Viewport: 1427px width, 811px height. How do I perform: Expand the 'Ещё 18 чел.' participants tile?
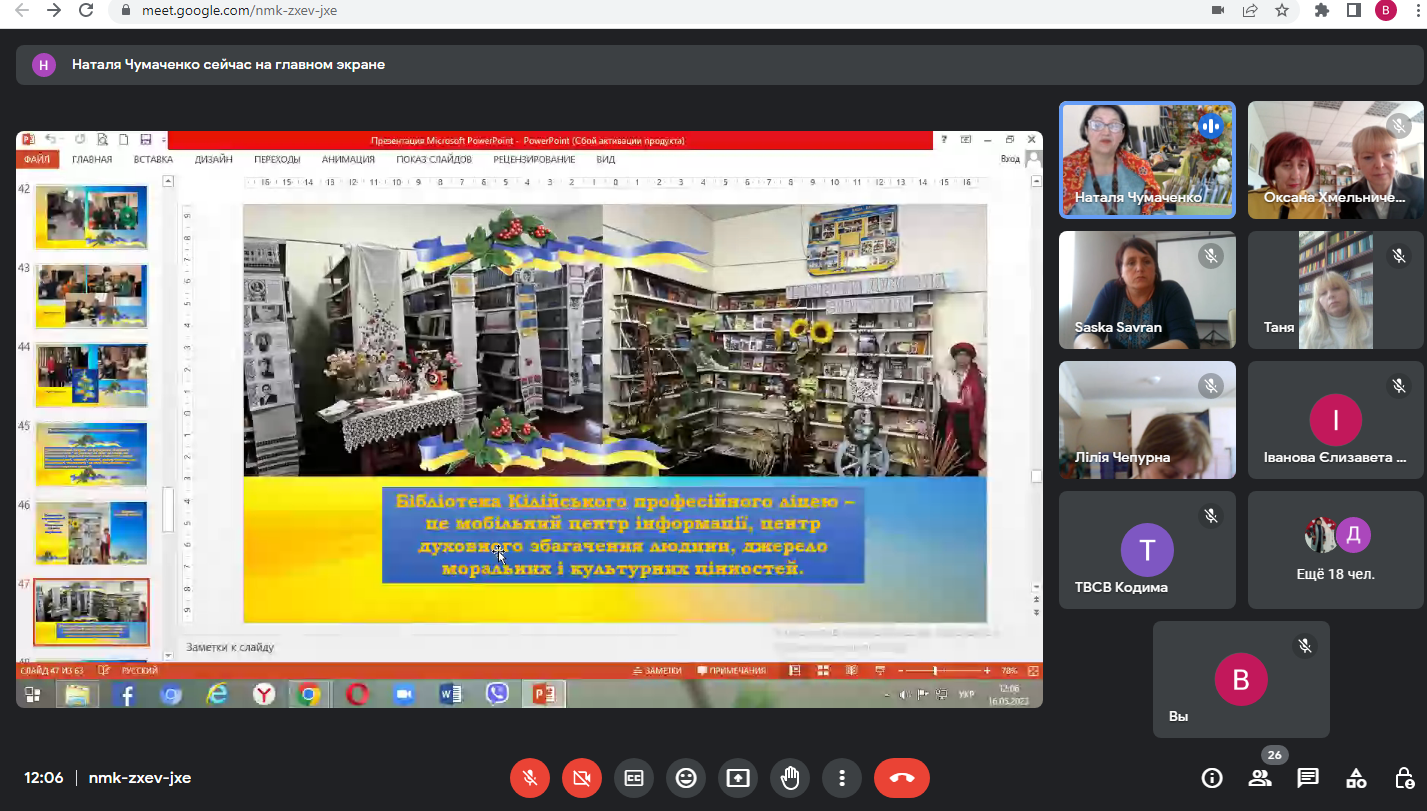point(1335,549)
